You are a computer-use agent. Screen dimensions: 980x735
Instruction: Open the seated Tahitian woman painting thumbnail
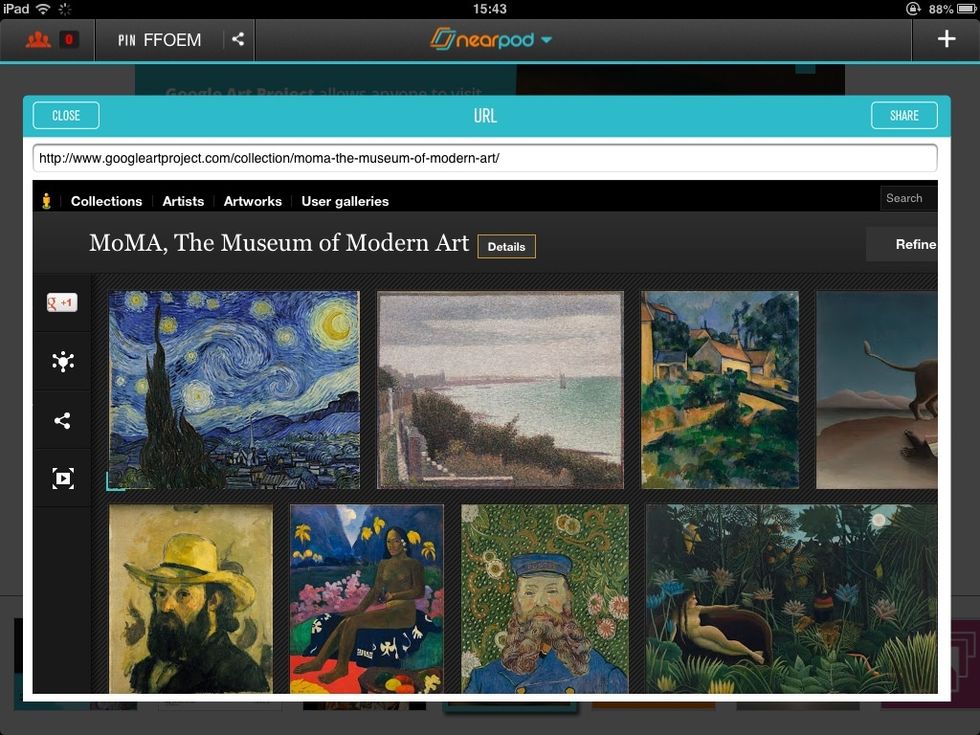pyautogui.click(x=367, y=599)
